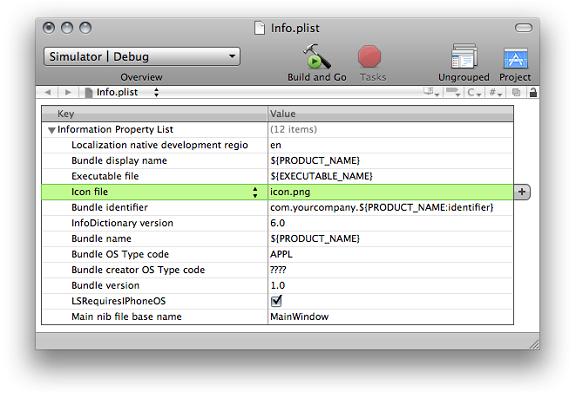Click the Key column header

click(x=155, y=114)
